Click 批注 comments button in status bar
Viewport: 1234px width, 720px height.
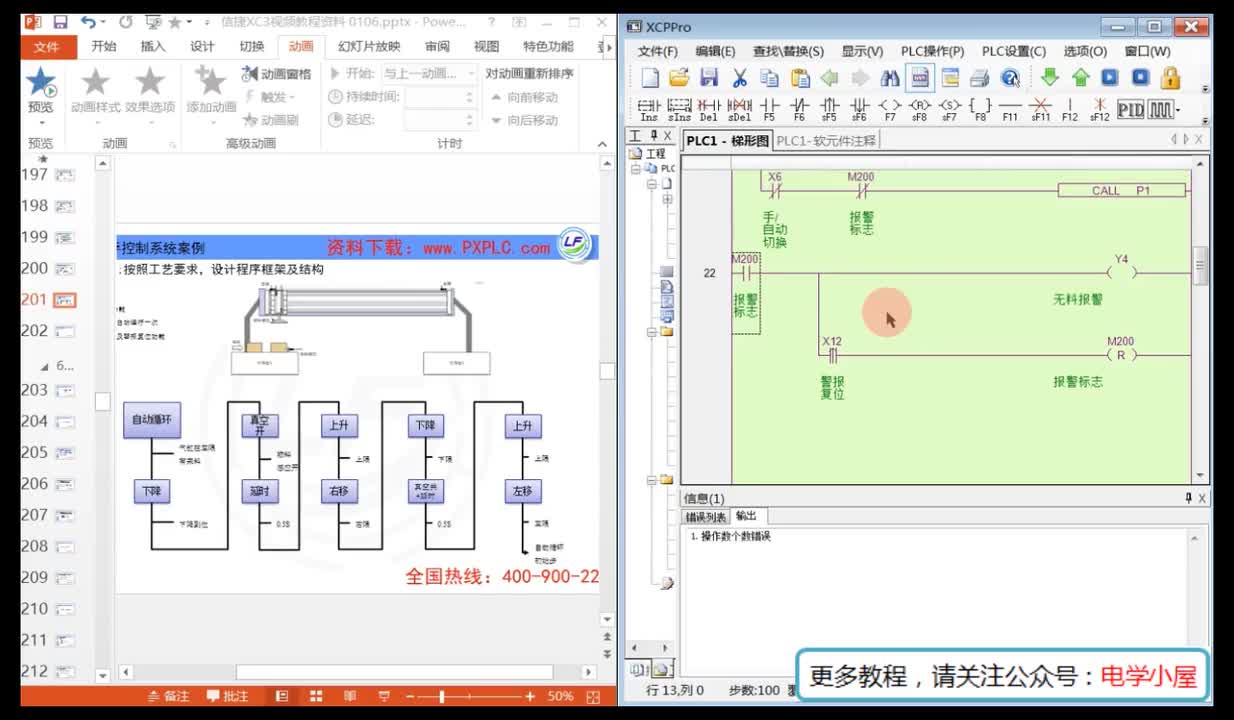coord(228,696)
